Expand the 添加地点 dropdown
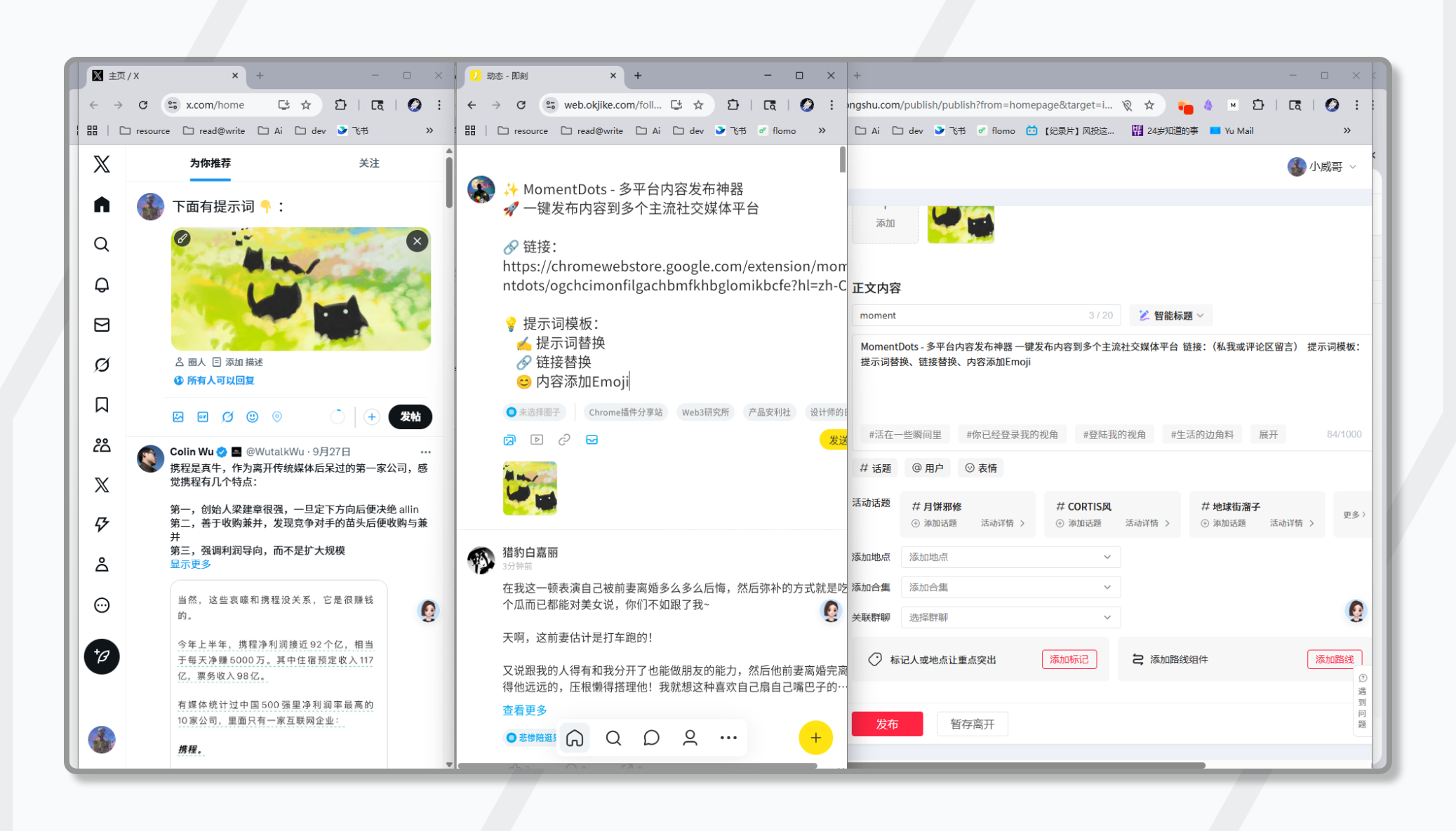 coord(1010,557)
